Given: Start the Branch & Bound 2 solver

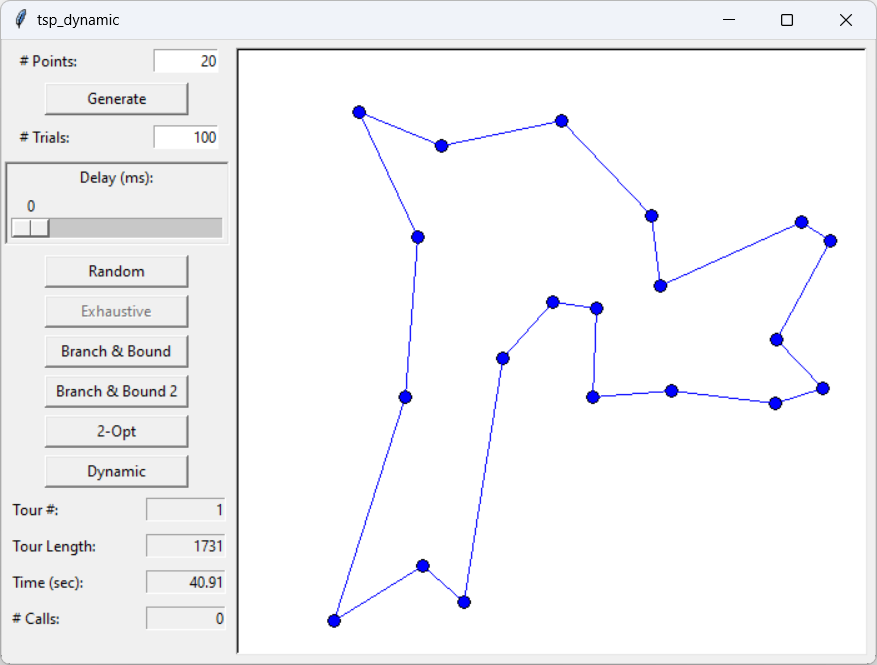Looking at the screenshot, I should coord(116,392).
